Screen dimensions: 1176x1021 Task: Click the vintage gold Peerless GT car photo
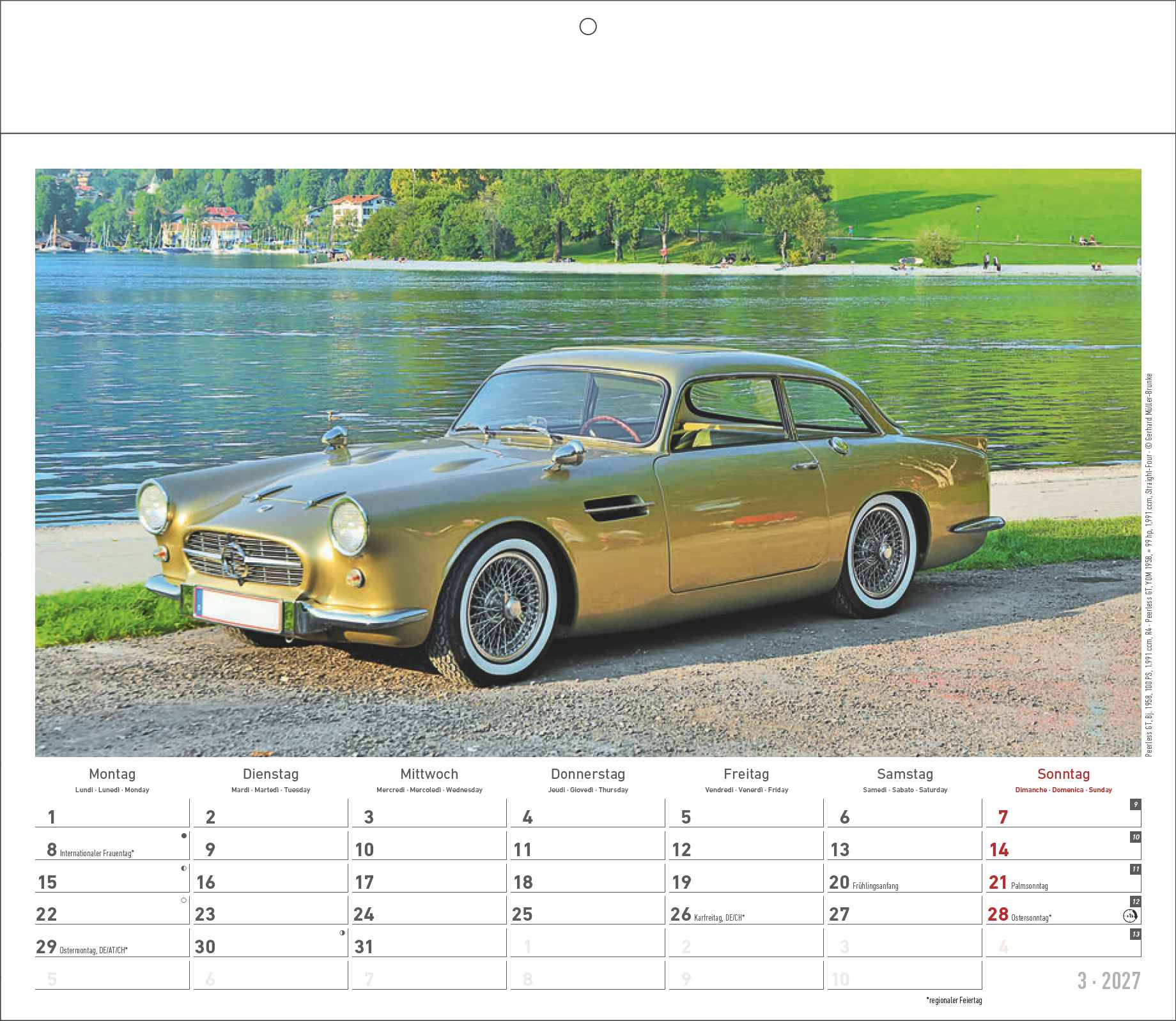pos(588,463)
